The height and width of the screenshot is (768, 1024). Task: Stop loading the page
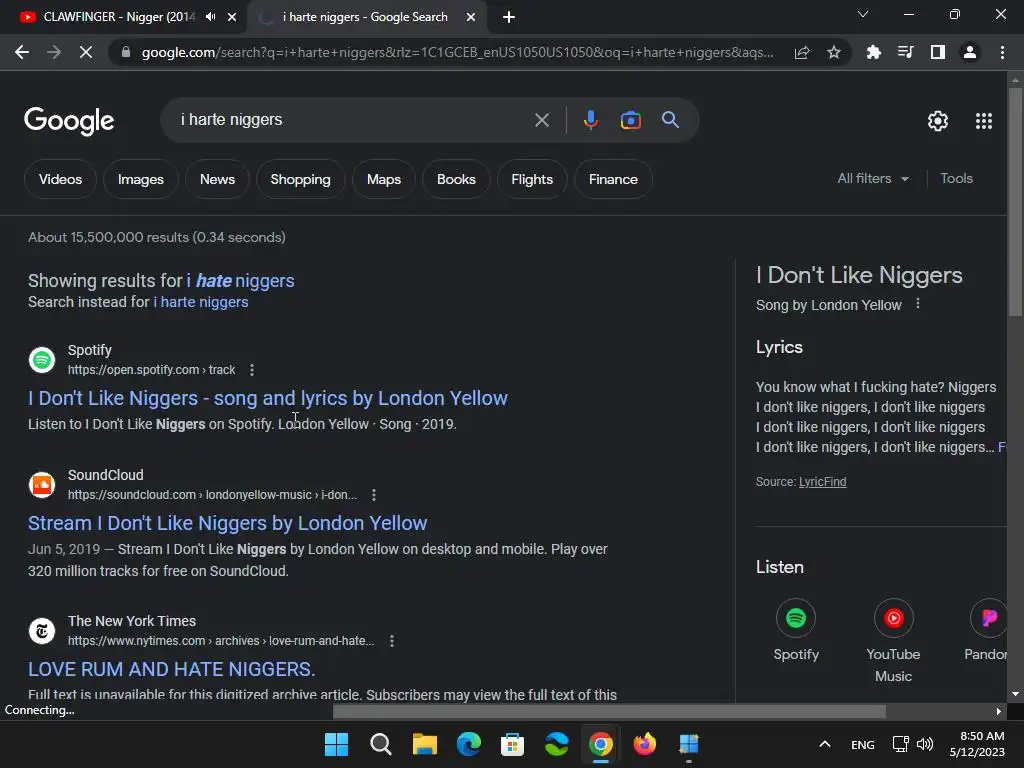click(86, 52)
